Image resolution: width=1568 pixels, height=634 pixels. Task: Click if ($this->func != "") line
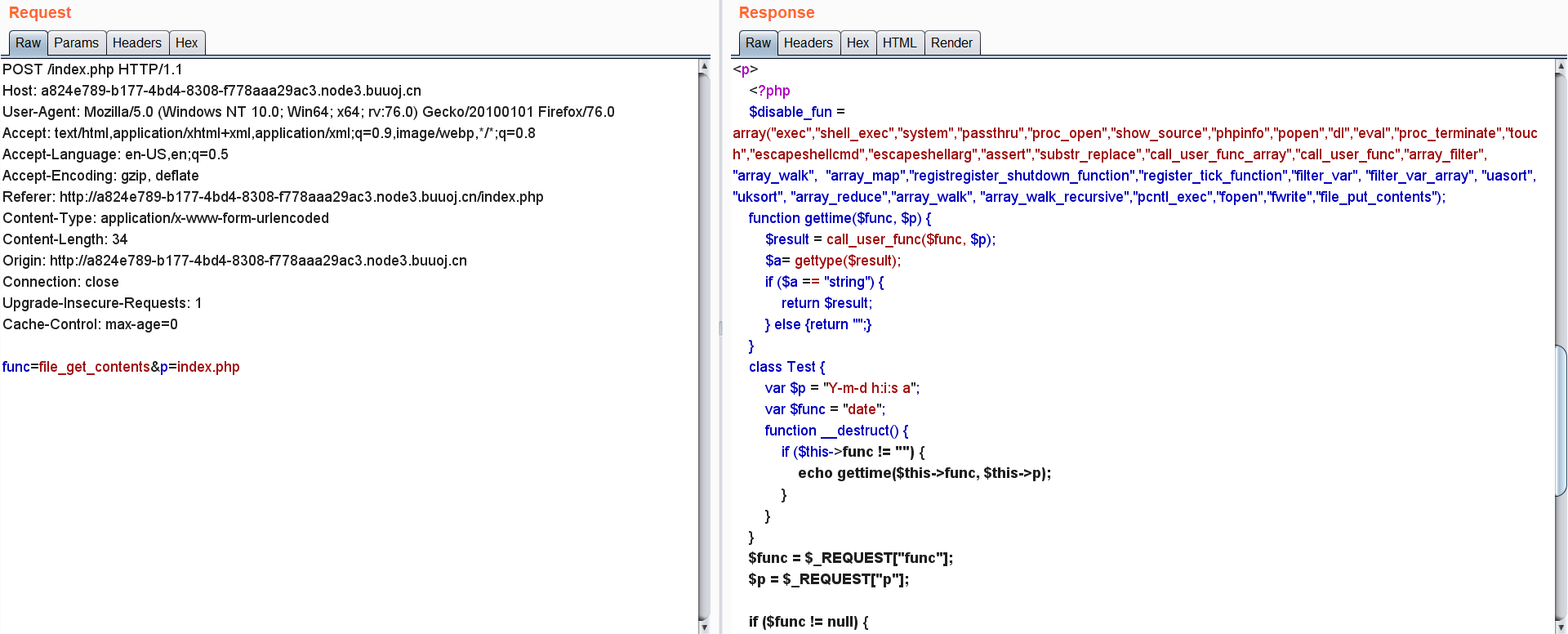(853, 452)
